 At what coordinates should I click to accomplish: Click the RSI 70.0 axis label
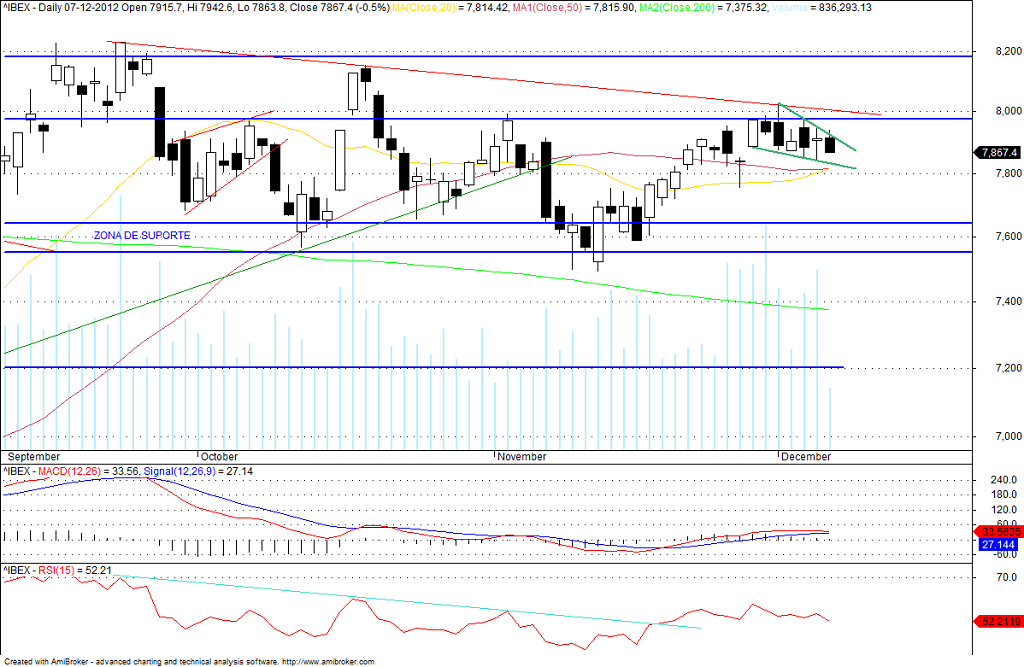click(1006, 577)
